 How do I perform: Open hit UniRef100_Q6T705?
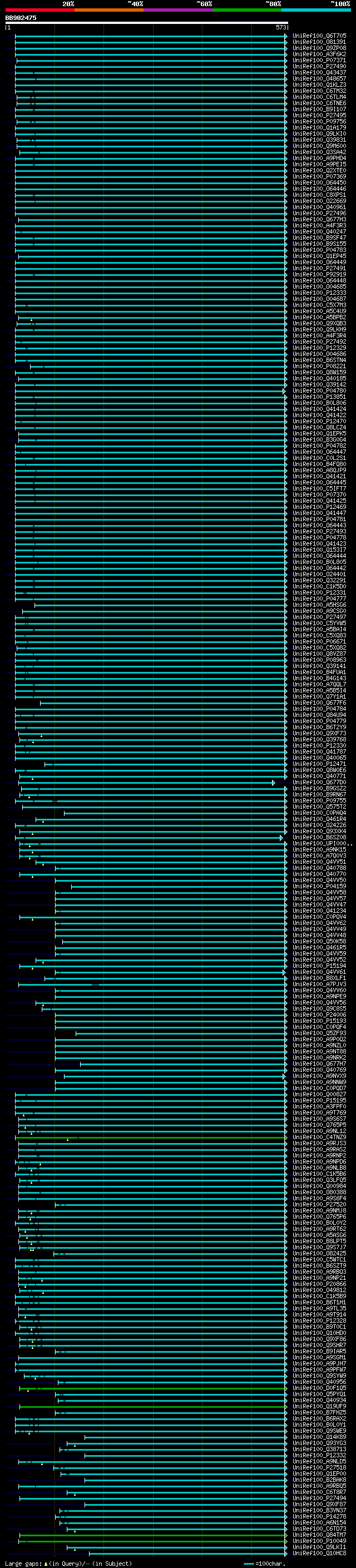coord(319,36)
